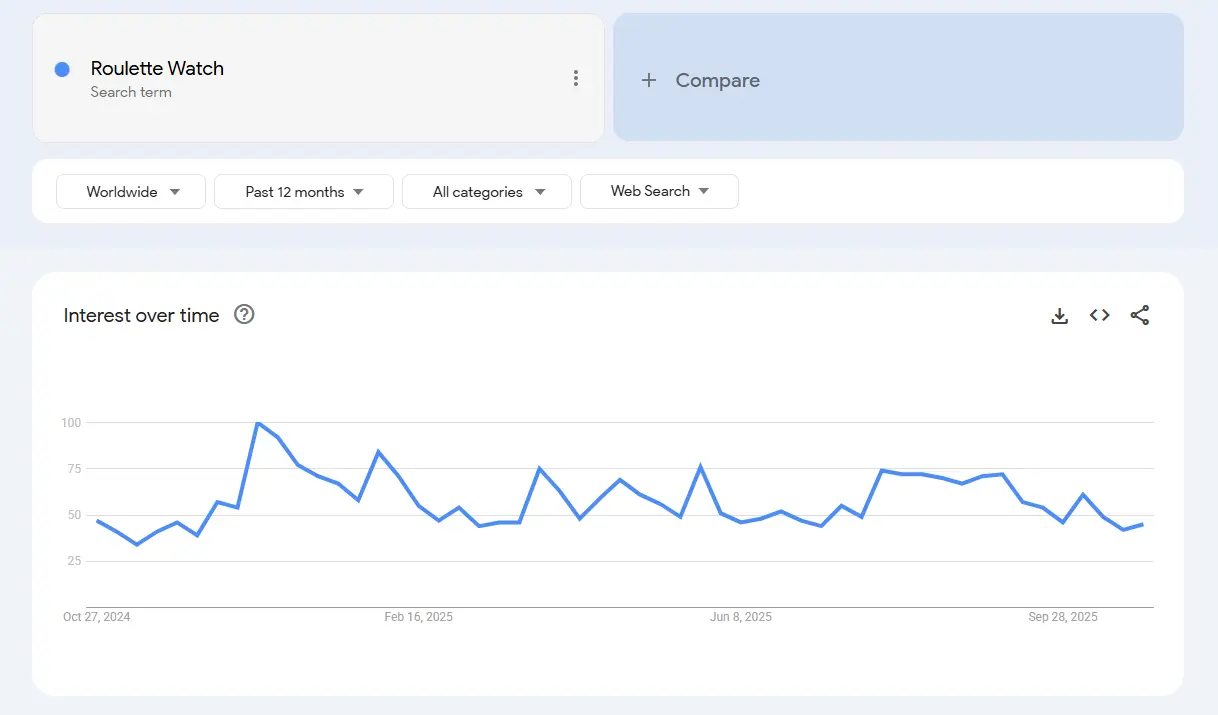Click the blue dot marker for Roulette Watch term
This screenshot has width=1218, height=715.
[x=63, y=68]
